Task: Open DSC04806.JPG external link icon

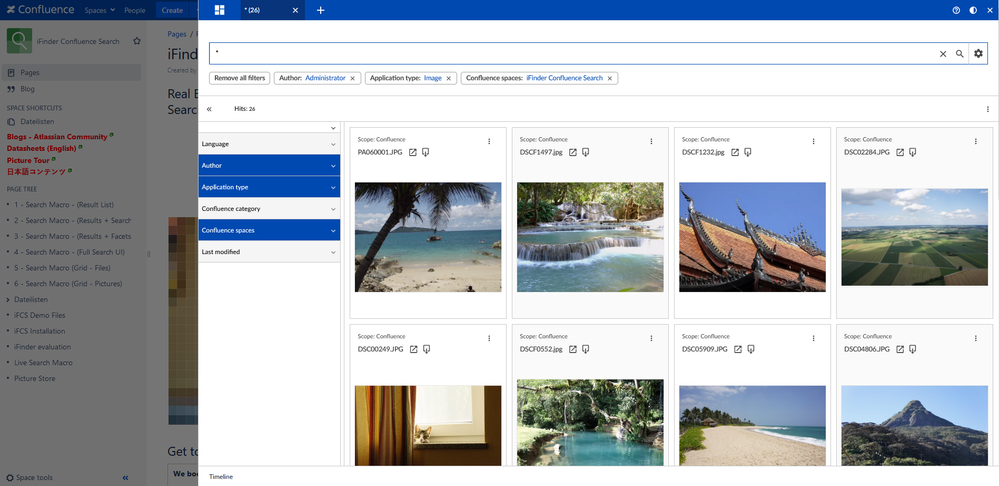Action: (x=900, y=349)
